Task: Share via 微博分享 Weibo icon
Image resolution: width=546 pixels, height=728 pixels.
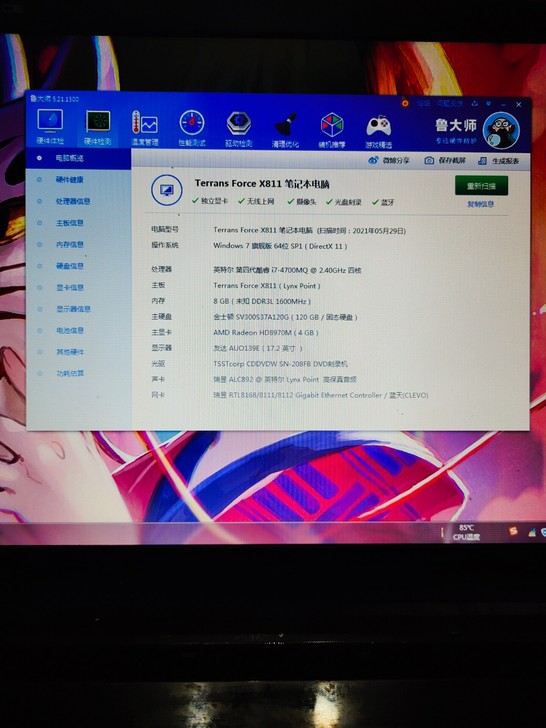Action: 389,160
